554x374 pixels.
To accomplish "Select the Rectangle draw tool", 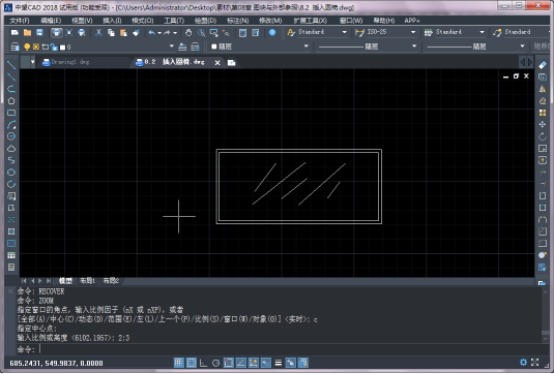I will [11, 113].
